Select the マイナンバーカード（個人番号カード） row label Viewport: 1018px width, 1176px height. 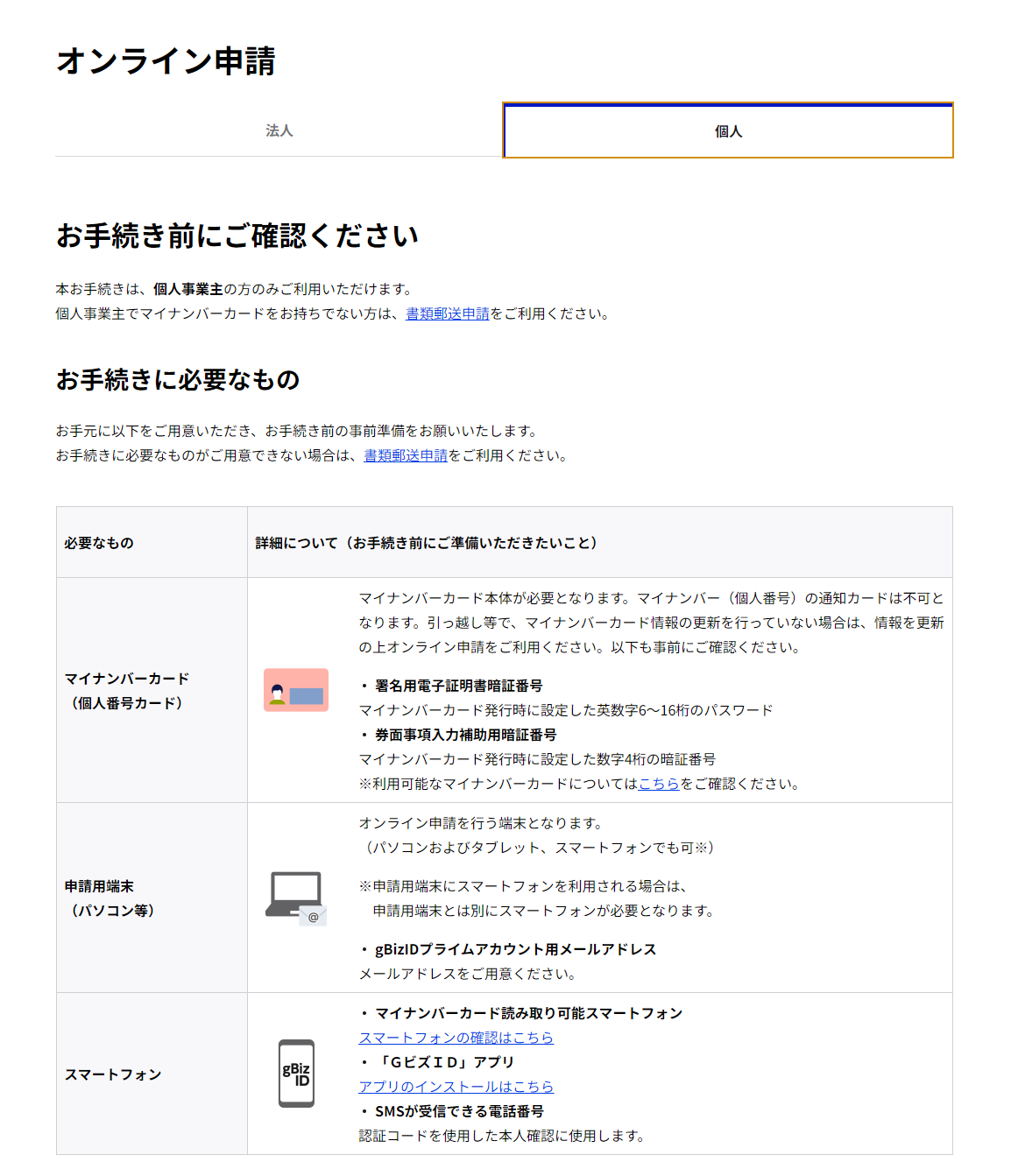[127, 690]
